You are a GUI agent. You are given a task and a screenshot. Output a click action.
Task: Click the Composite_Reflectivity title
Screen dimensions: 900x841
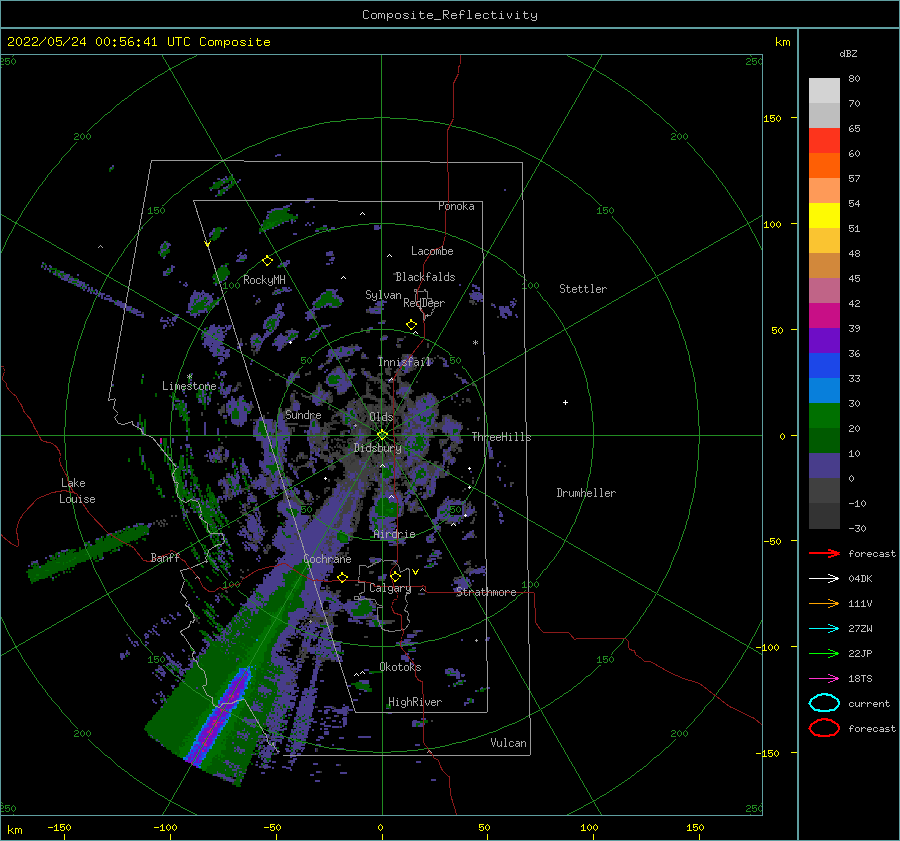click(x=449, y=15)
